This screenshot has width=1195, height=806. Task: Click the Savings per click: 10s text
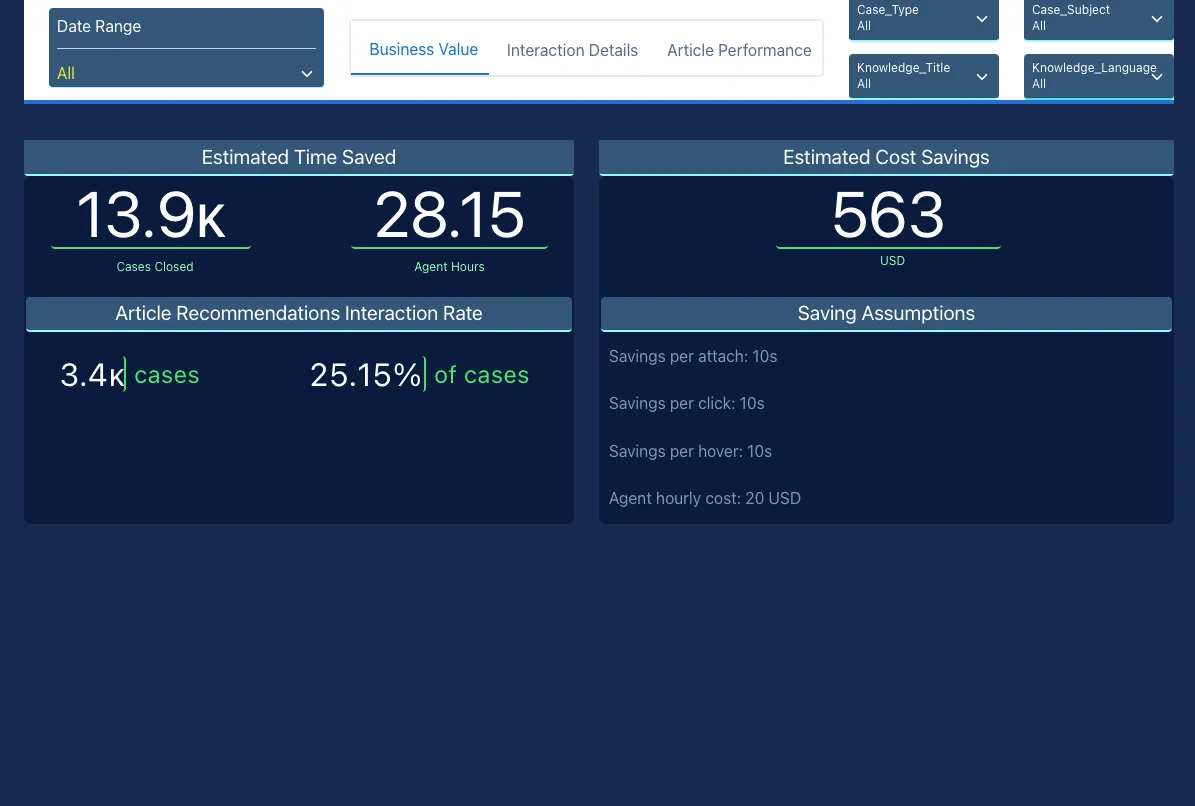pos(687,404)
